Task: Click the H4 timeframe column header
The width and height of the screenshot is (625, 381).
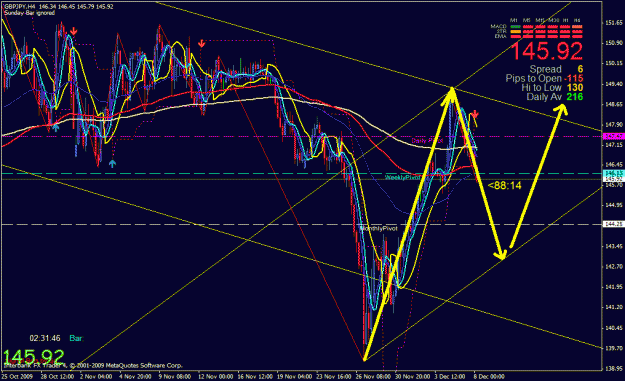Action: (x=577, y=20)
